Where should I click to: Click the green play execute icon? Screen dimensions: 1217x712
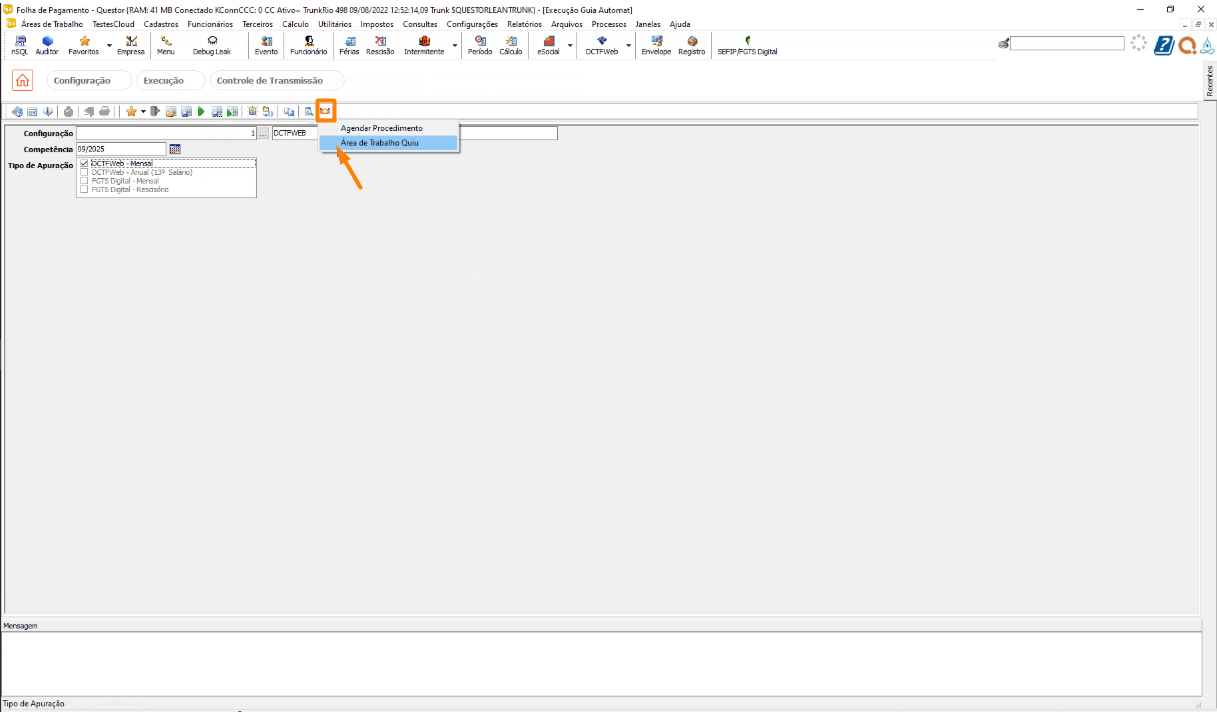click(201, 111)
